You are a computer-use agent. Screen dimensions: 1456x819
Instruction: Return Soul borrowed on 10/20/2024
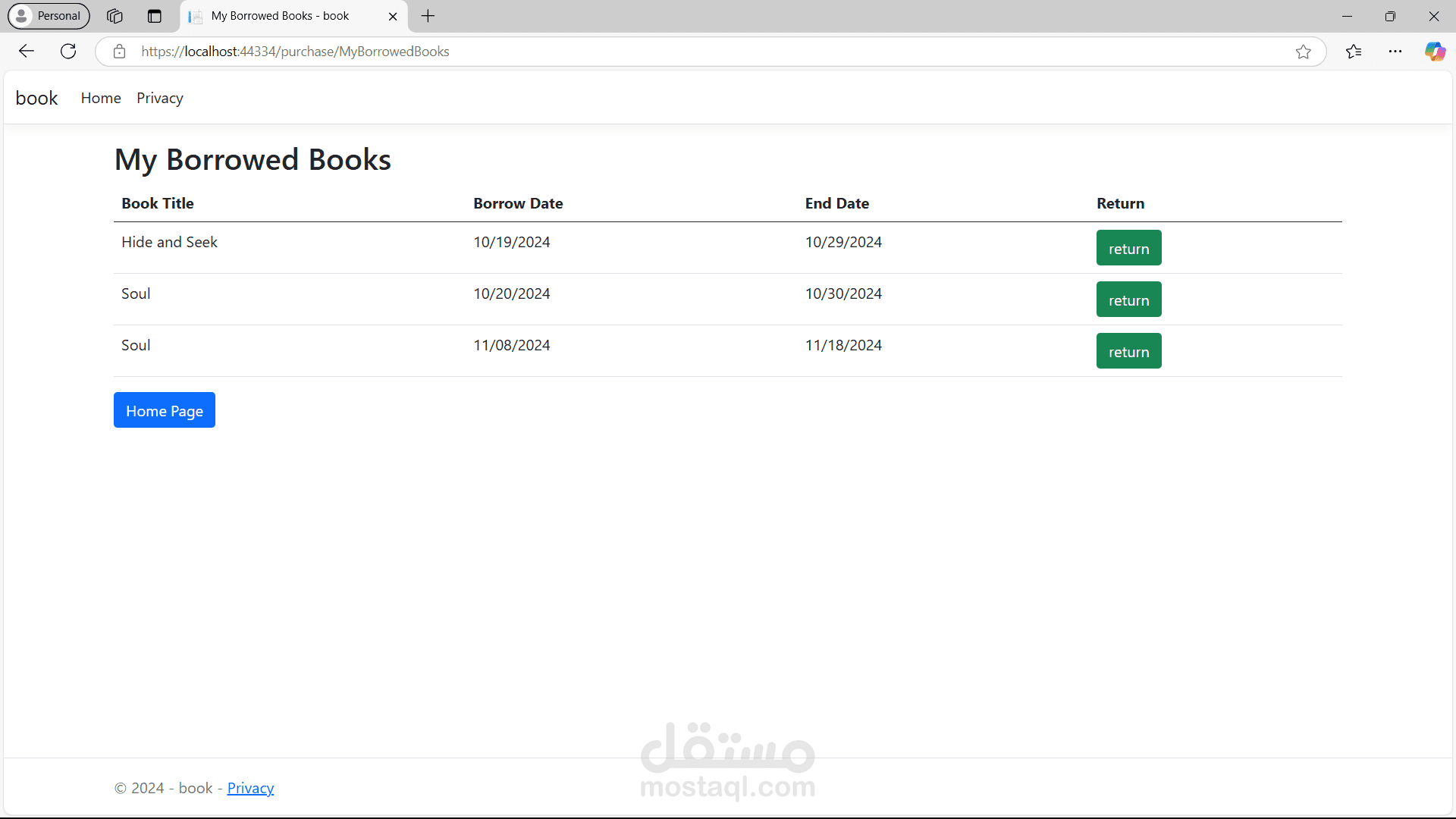tap(1128, 300)
